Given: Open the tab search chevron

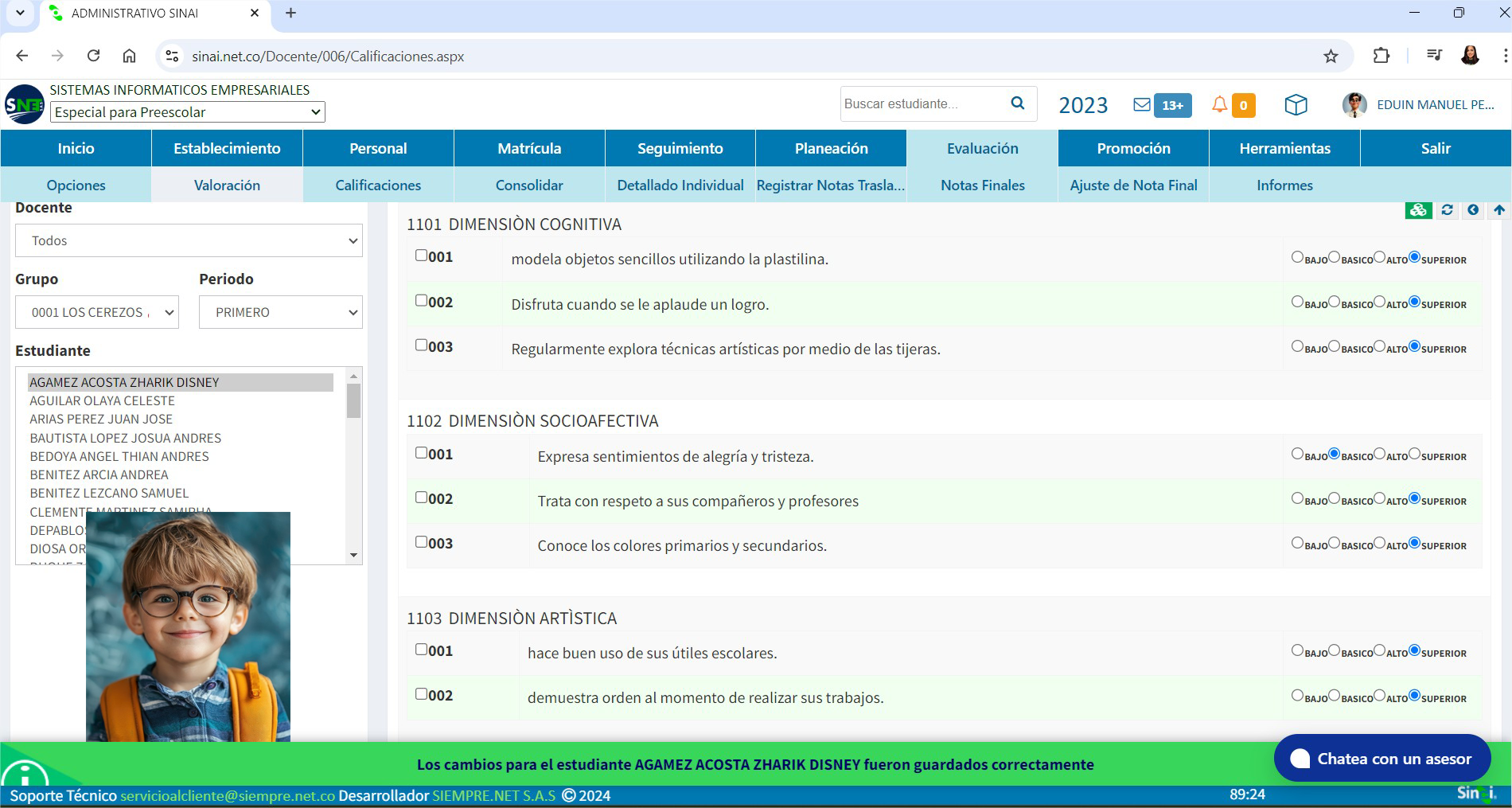Looking at the screenshot, I should tap(20, 14).
